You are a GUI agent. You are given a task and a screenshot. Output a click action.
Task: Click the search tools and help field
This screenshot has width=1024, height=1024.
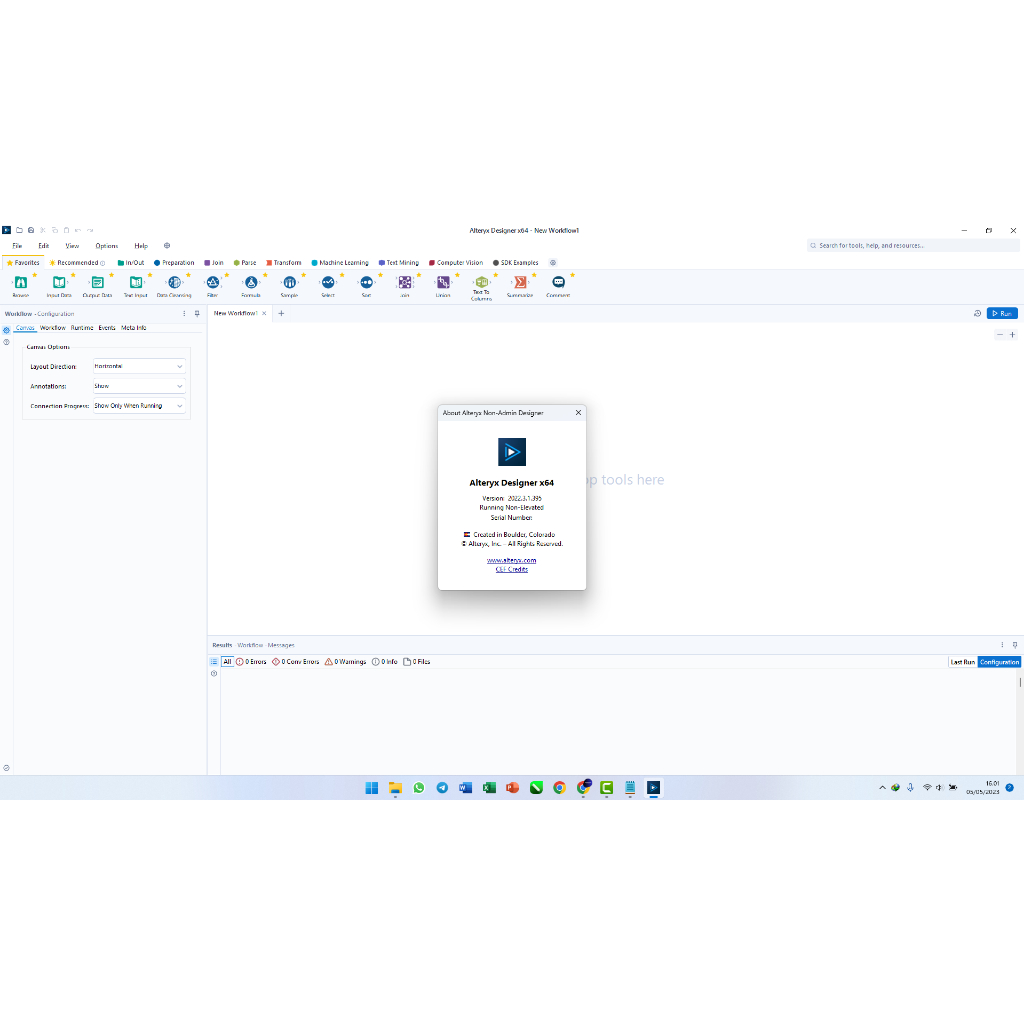[x=912, y=246]
